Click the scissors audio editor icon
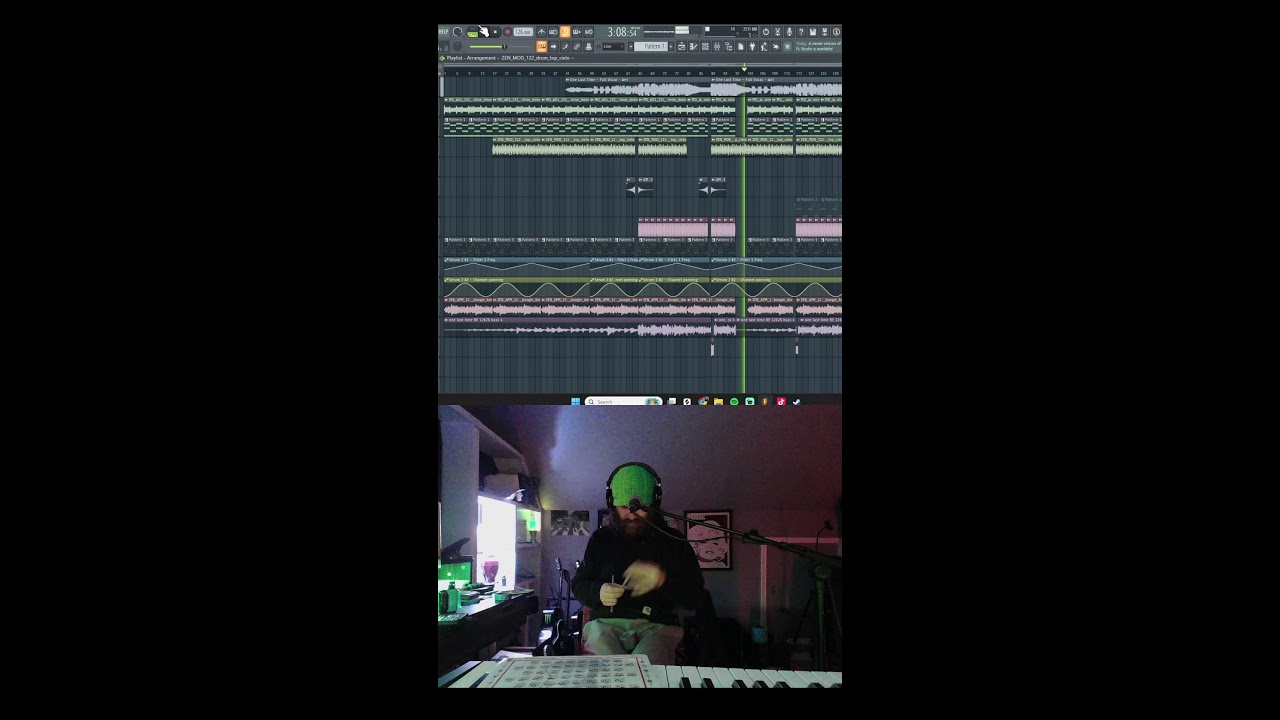Viewport: 1280px width, 720px height. click(778, 32)
